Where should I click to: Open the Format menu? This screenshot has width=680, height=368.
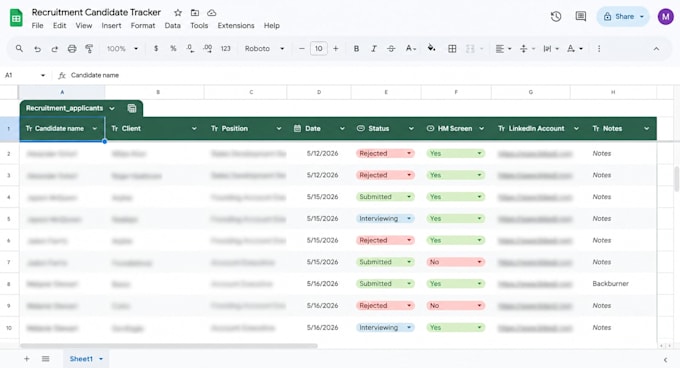pos(143,26)
